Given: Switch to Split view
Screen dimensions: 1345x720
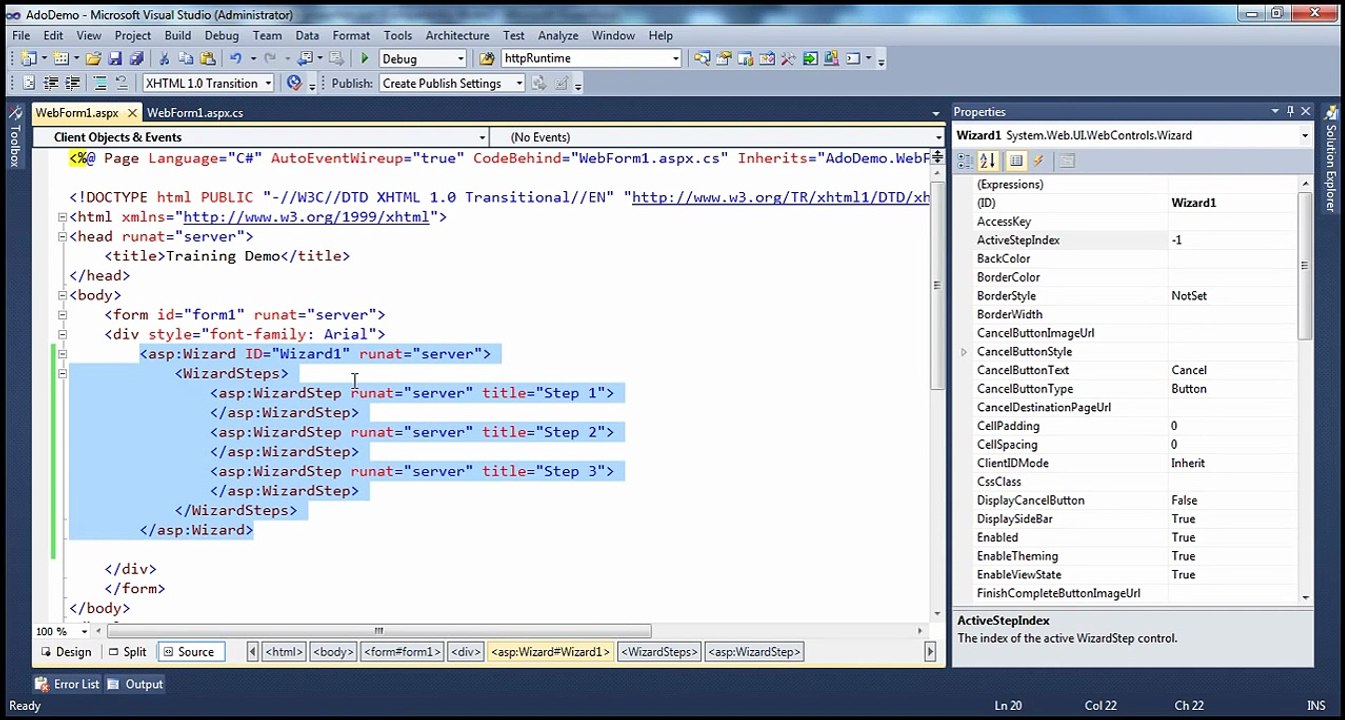Looking at the screenshot, I should coord(127,652).
